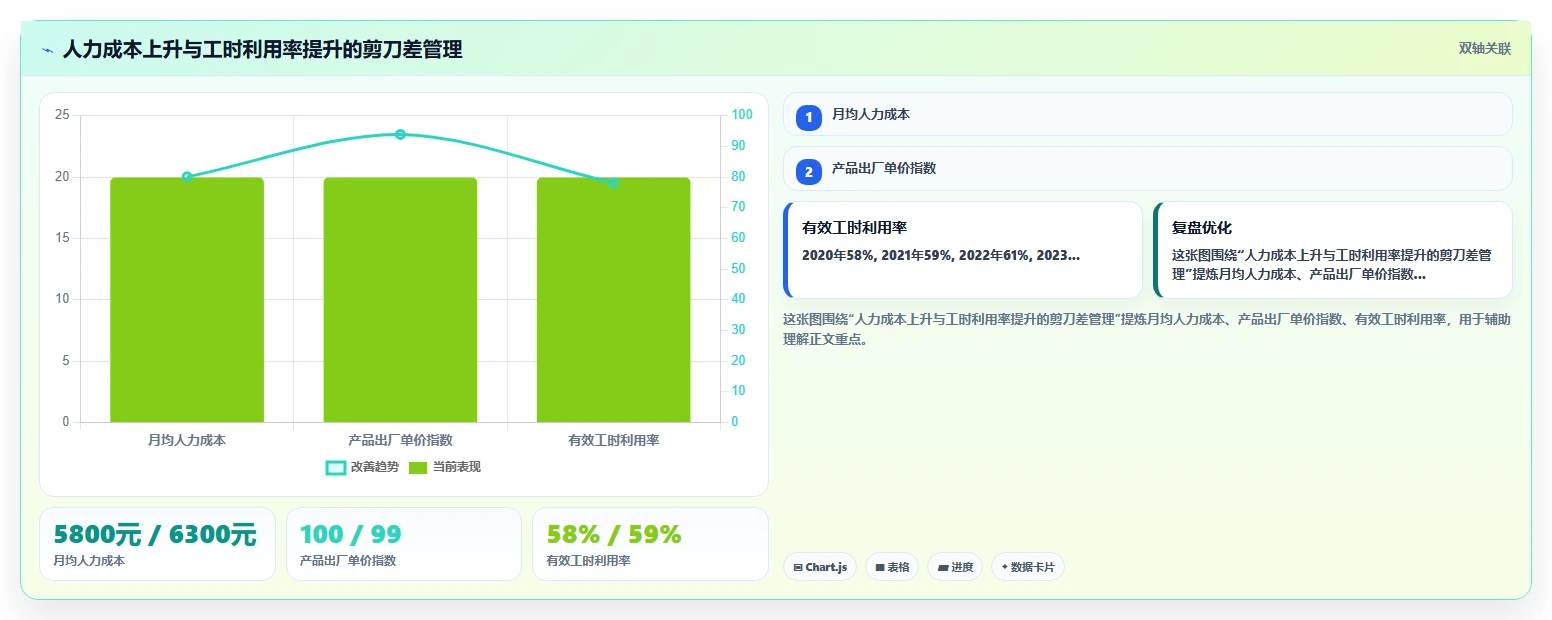The image size is (1552, 620).
Task: Click the 进度 tag chip
Action: (x=955, y=567)
